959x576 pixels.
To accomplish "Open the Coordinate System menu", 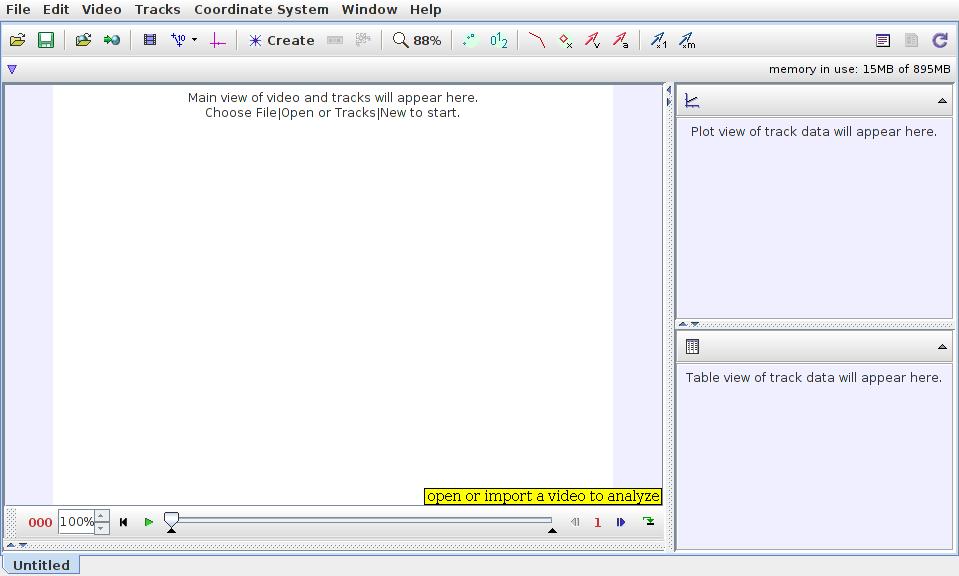I will [261, 10].
